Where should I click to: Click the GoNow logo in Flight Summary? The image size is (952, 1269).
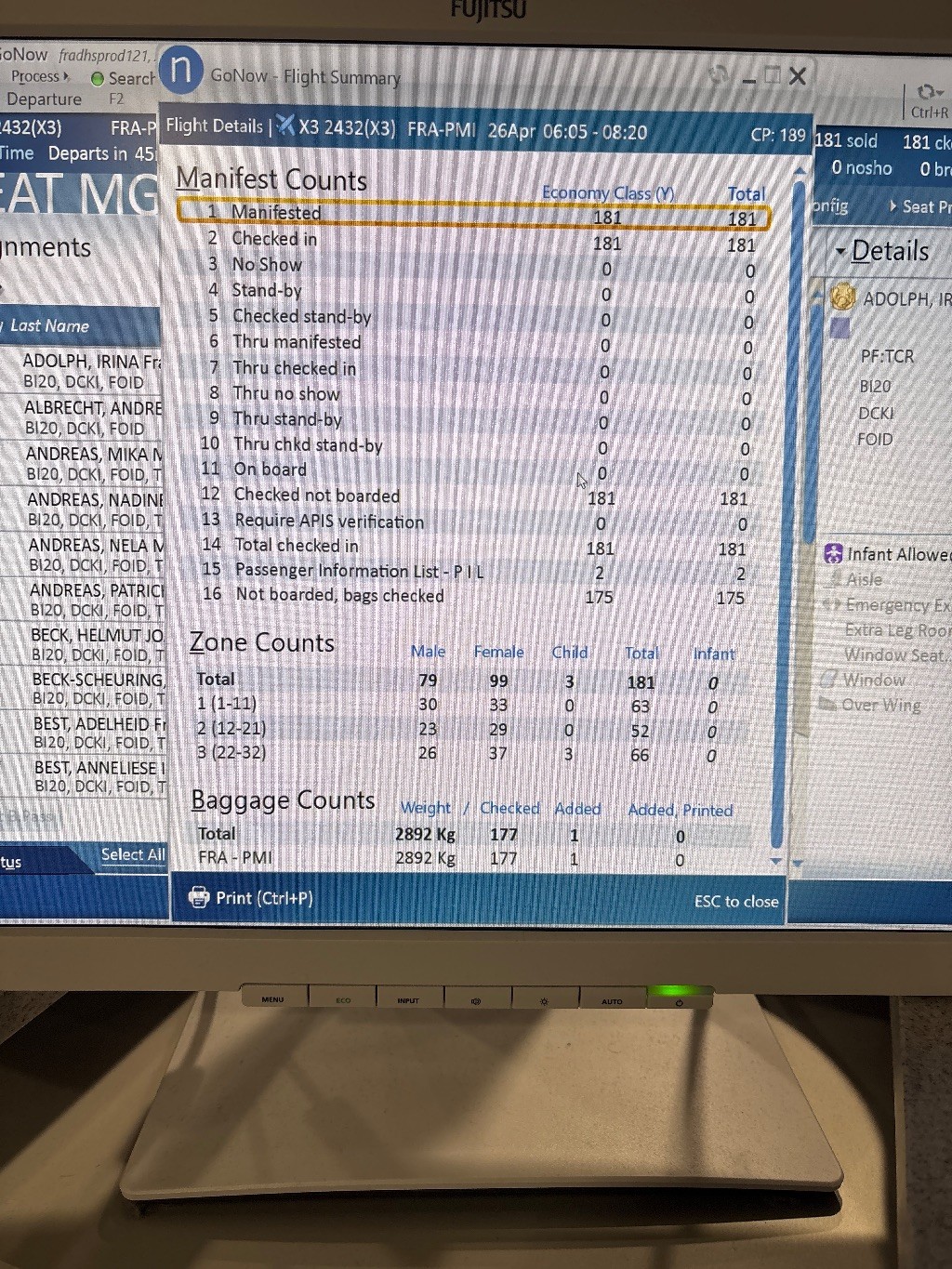(181, 70)
